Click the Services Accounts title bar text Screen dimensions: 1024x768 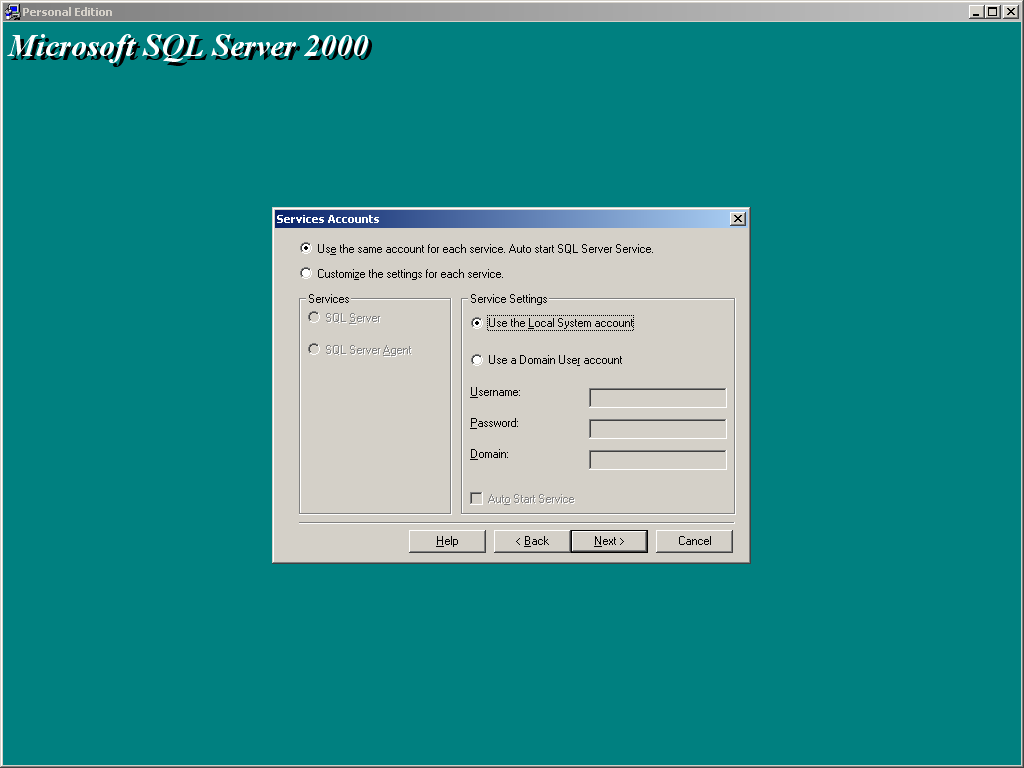click(x=328, y=219)
